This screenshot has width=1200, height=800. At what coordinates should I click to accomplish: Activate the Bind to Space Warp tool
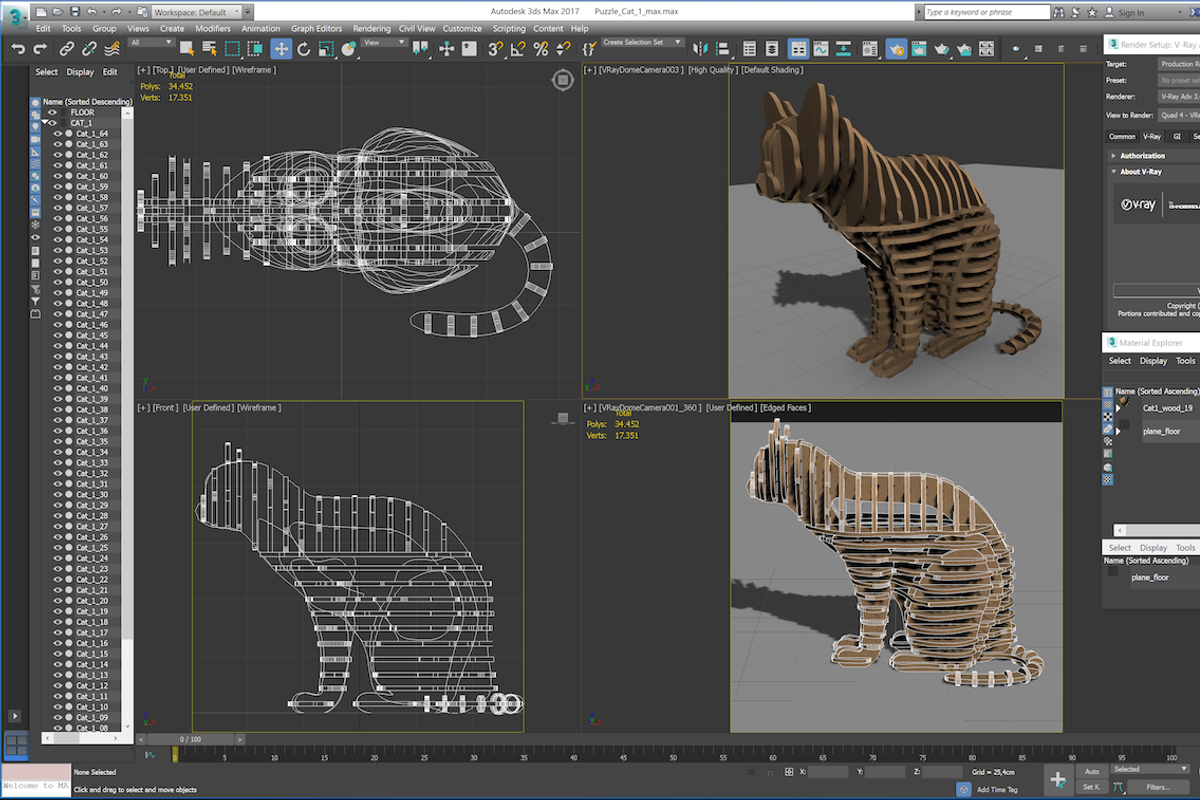tap(112, 48)
